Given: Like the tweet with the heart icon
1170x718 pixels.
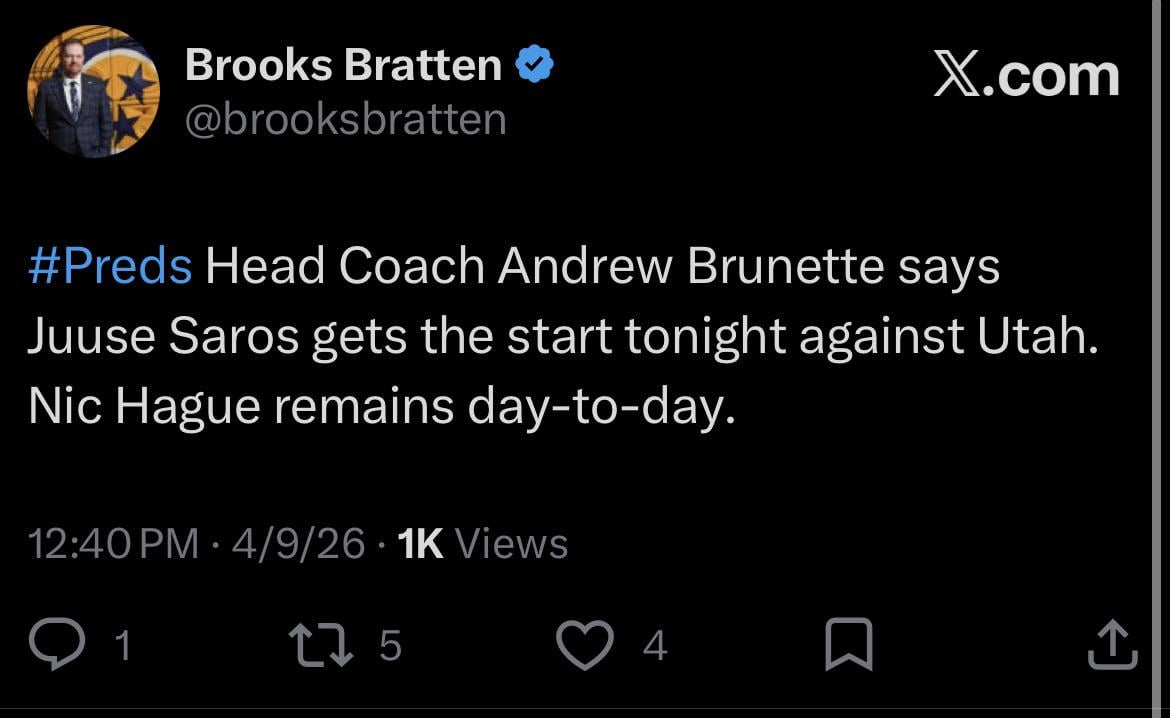Looking at the screenshot, I should (x=584, y=645).
